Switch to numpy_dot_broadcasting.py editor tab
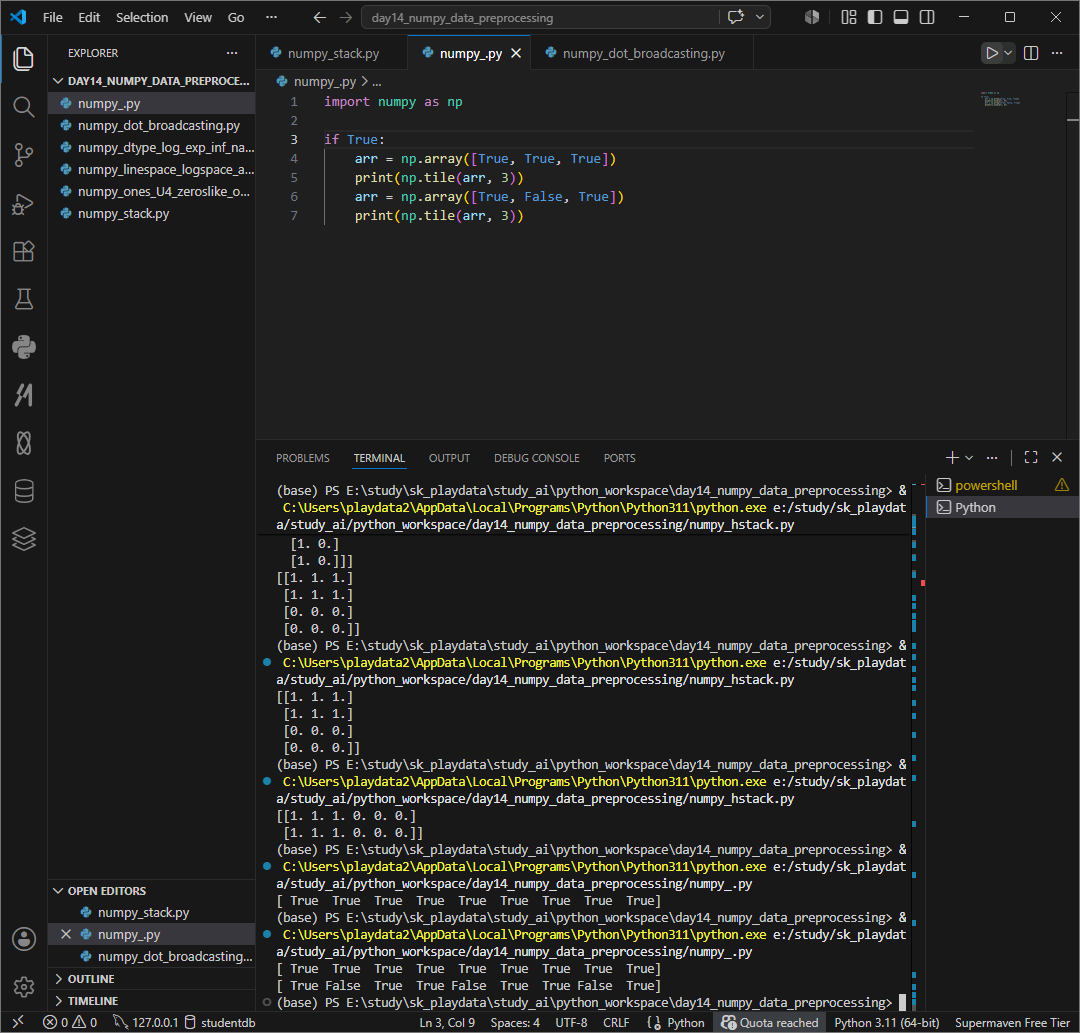Screen dimensions: 1080x1033 (x=643, y=53)
